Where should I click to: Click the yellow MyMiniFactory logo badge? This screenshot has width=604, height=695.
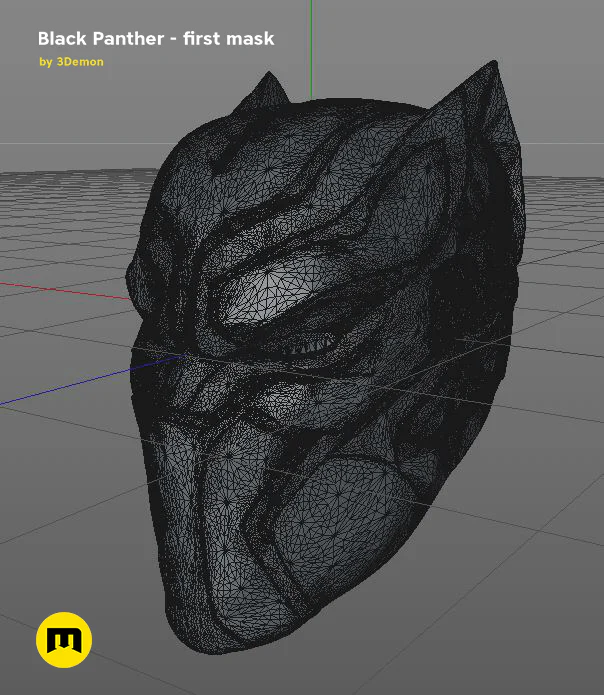[64, 640]
